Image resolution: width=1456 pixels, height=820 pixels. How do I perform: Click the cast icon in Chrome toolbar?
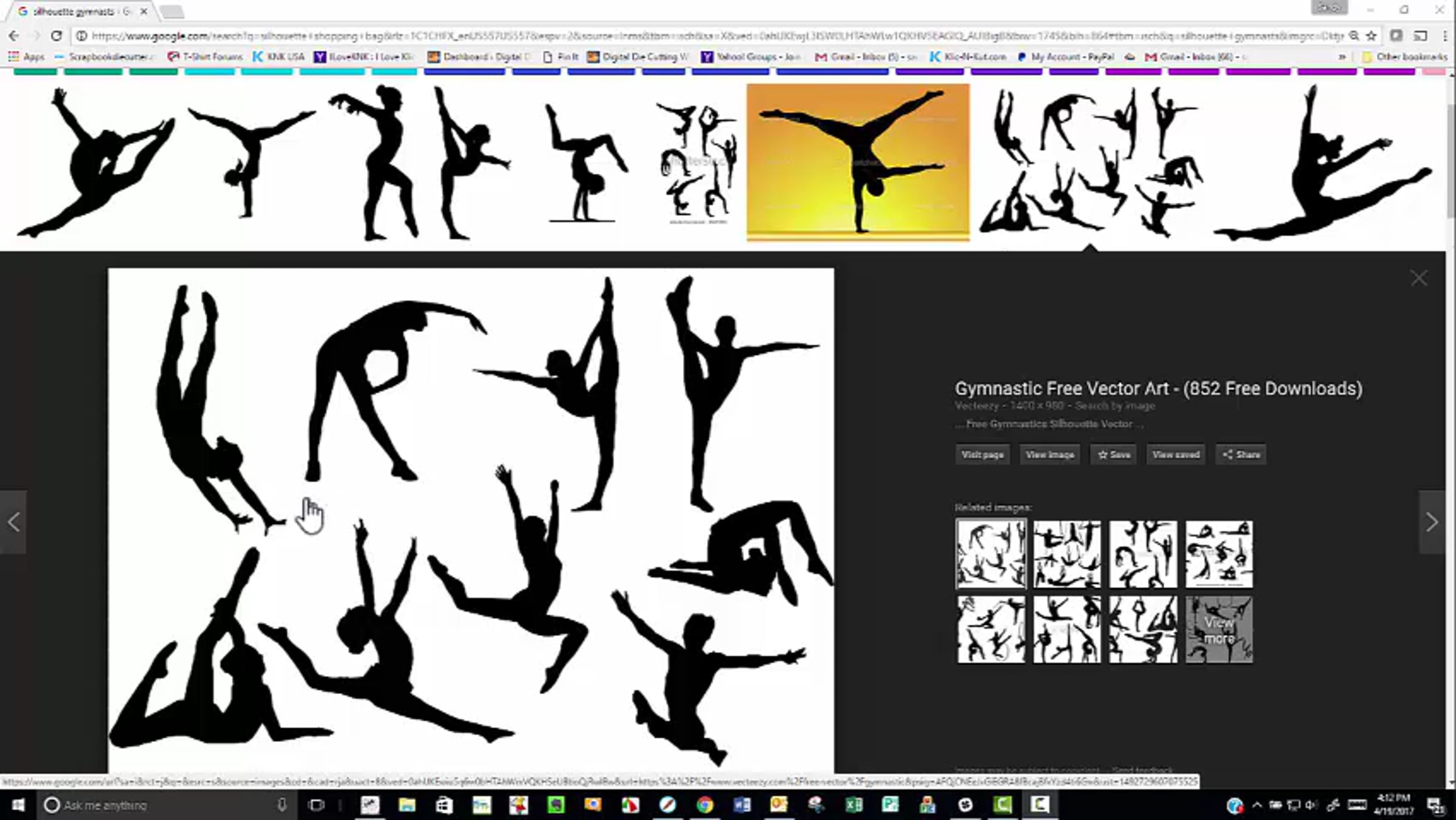point(1421,36)
